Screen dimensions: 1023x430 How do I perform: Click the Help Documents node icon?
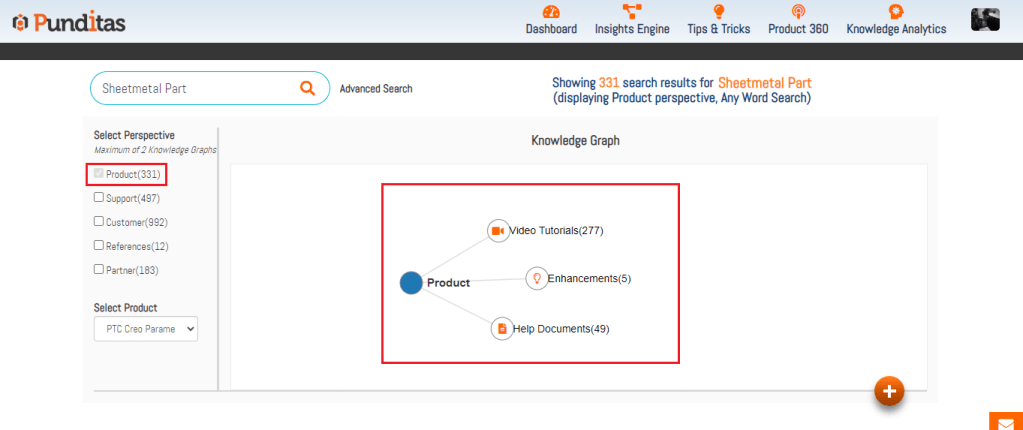(x=502, y=328)
